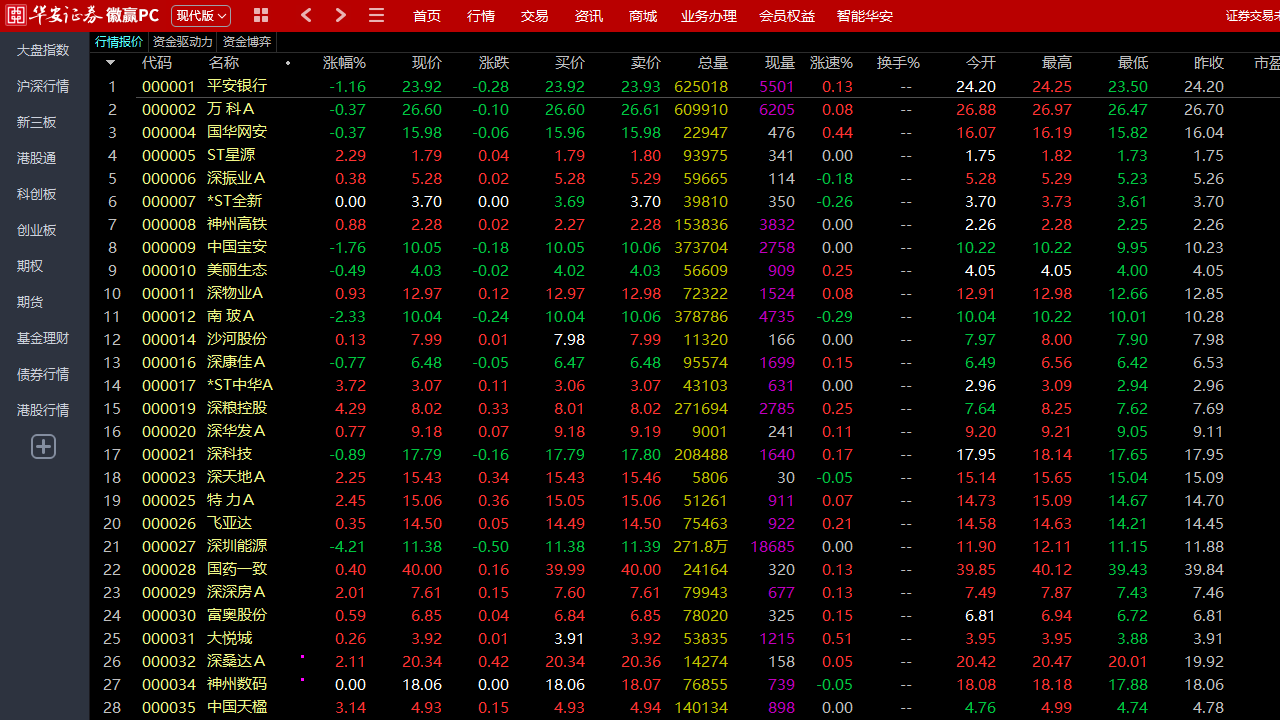Select stock row 沙河股份
This screenshot has width=1280, height=720.
click(685, 339)
